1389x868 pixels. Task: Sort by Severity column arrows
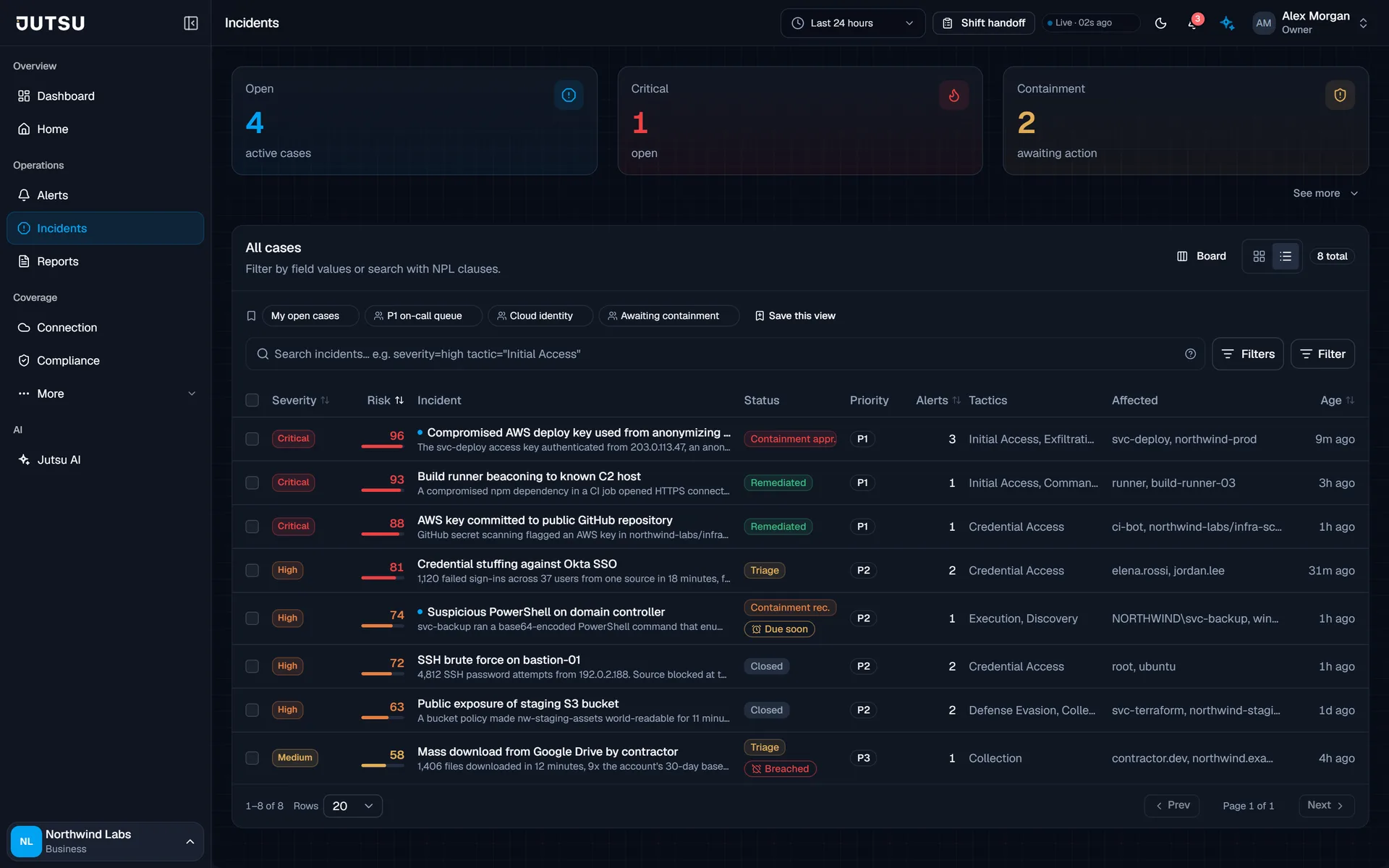pyautogui.click(x=325, y=400)
